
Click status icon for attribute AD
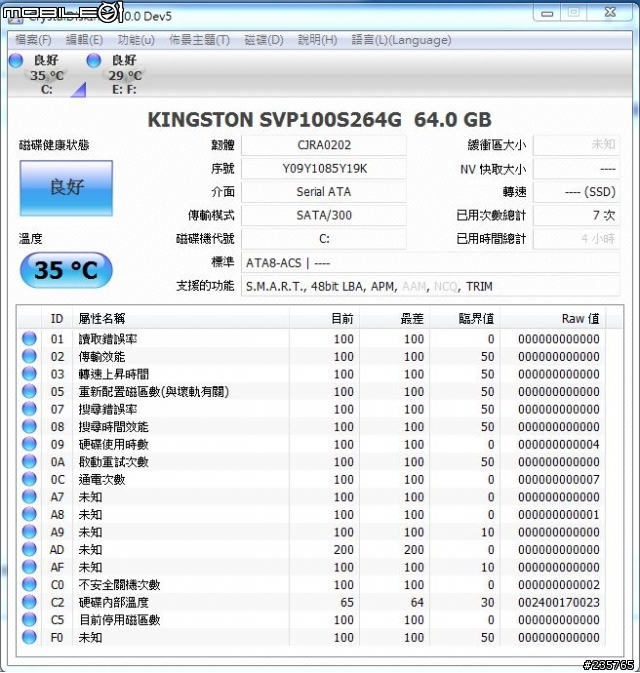click(x=29, y=549)
